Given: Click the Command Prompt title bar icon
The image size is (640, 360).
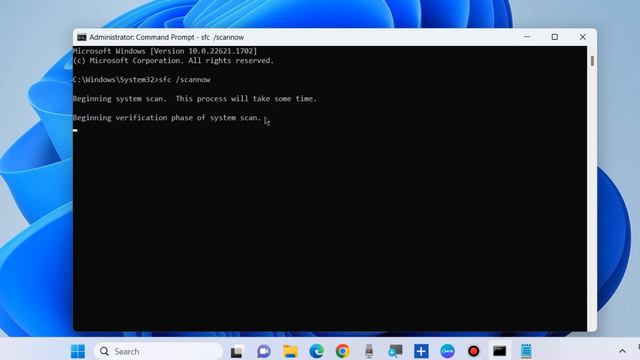Looking at the screenshot, I should pos(82,37).
